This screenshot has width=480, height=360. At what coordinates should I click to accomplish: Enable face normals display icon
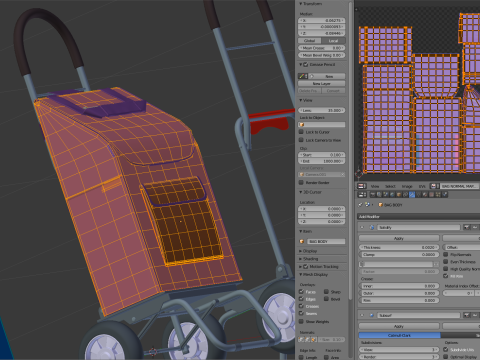[x=314, y=339]
